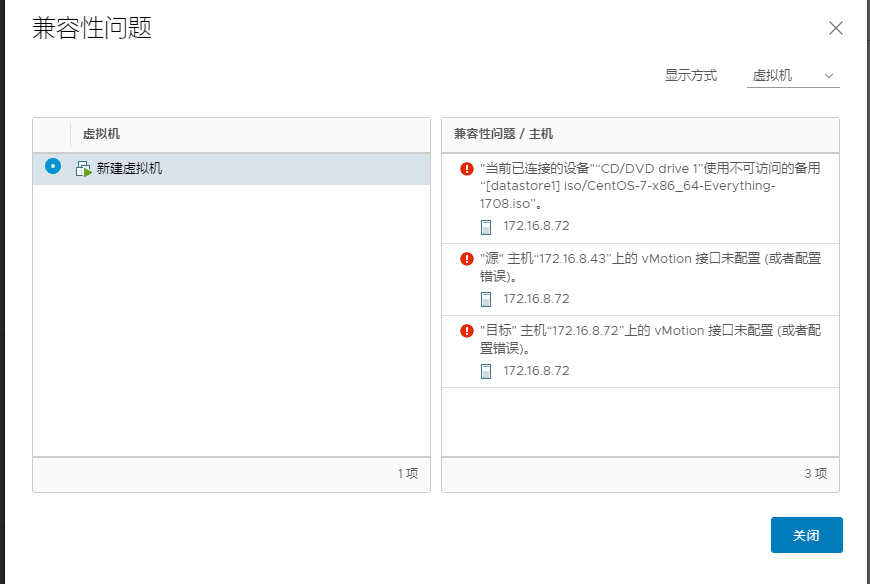Click the source host 172.16.8.43 vMotion message
Image resolution: width=870 pixels, height=584 pixels.
coord(650,267)
